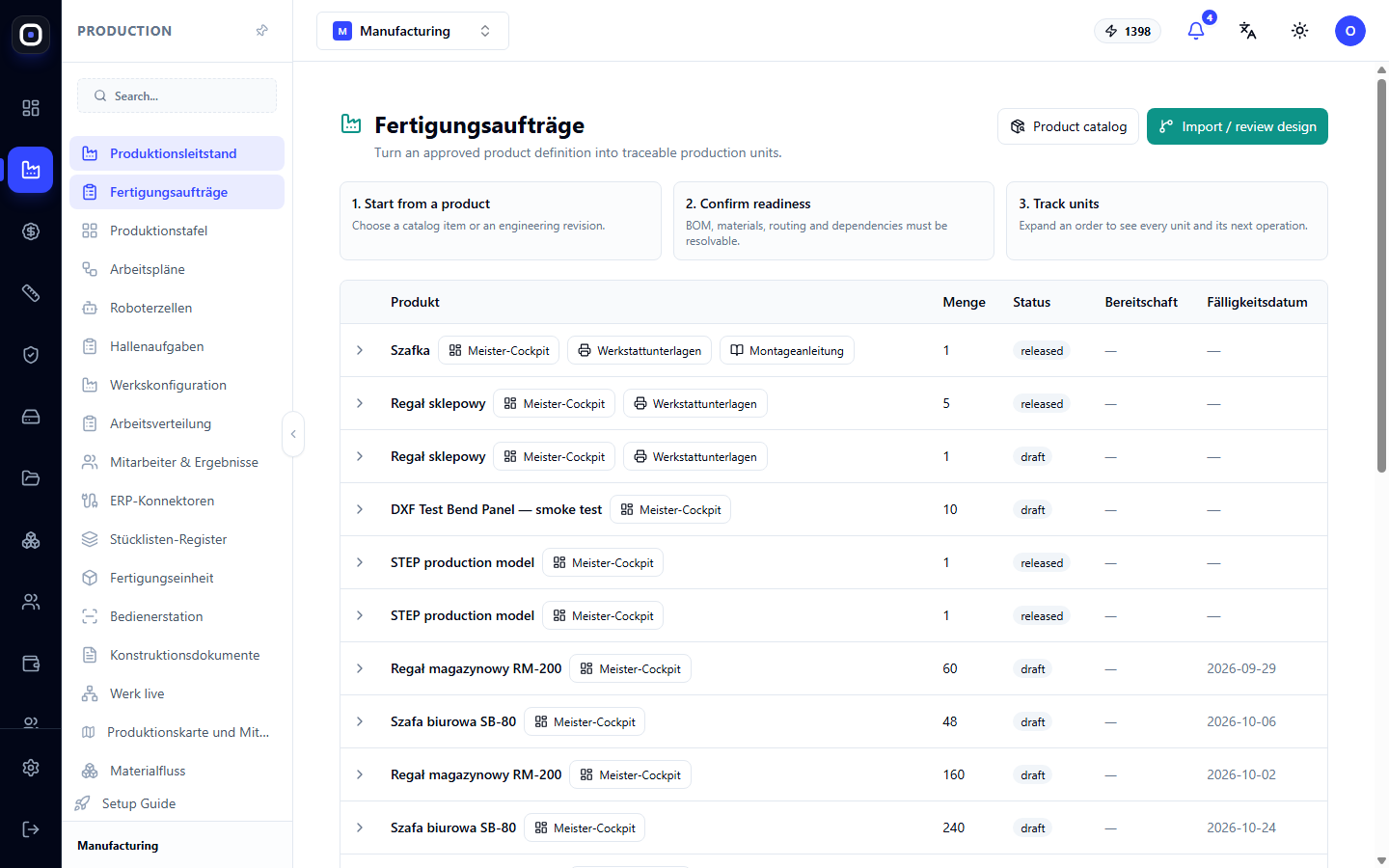
Task: Open the user avatar O
Action: pos(1350,31)
